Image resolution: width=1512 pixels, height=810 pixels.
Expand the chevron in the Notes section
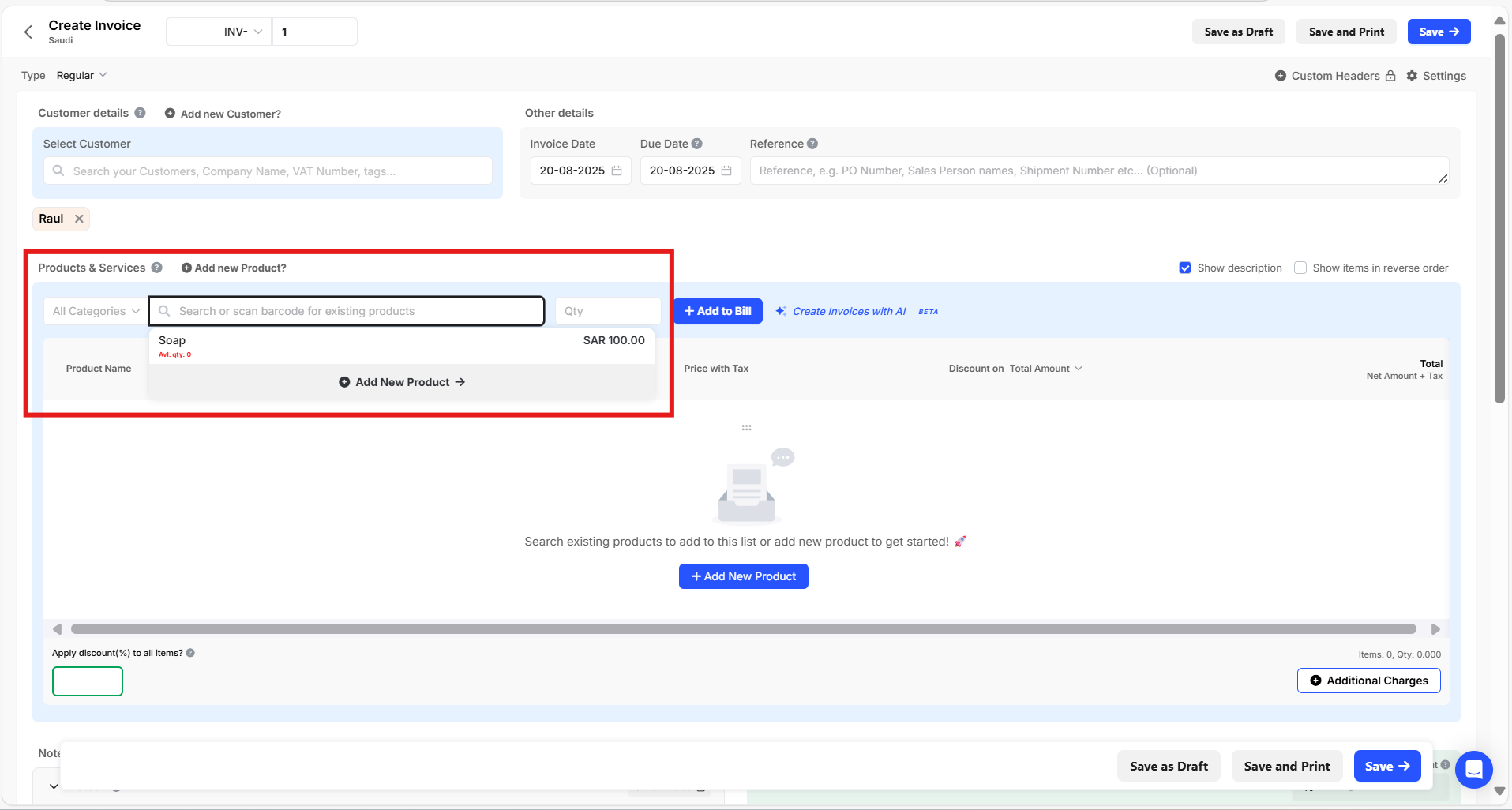54,786
